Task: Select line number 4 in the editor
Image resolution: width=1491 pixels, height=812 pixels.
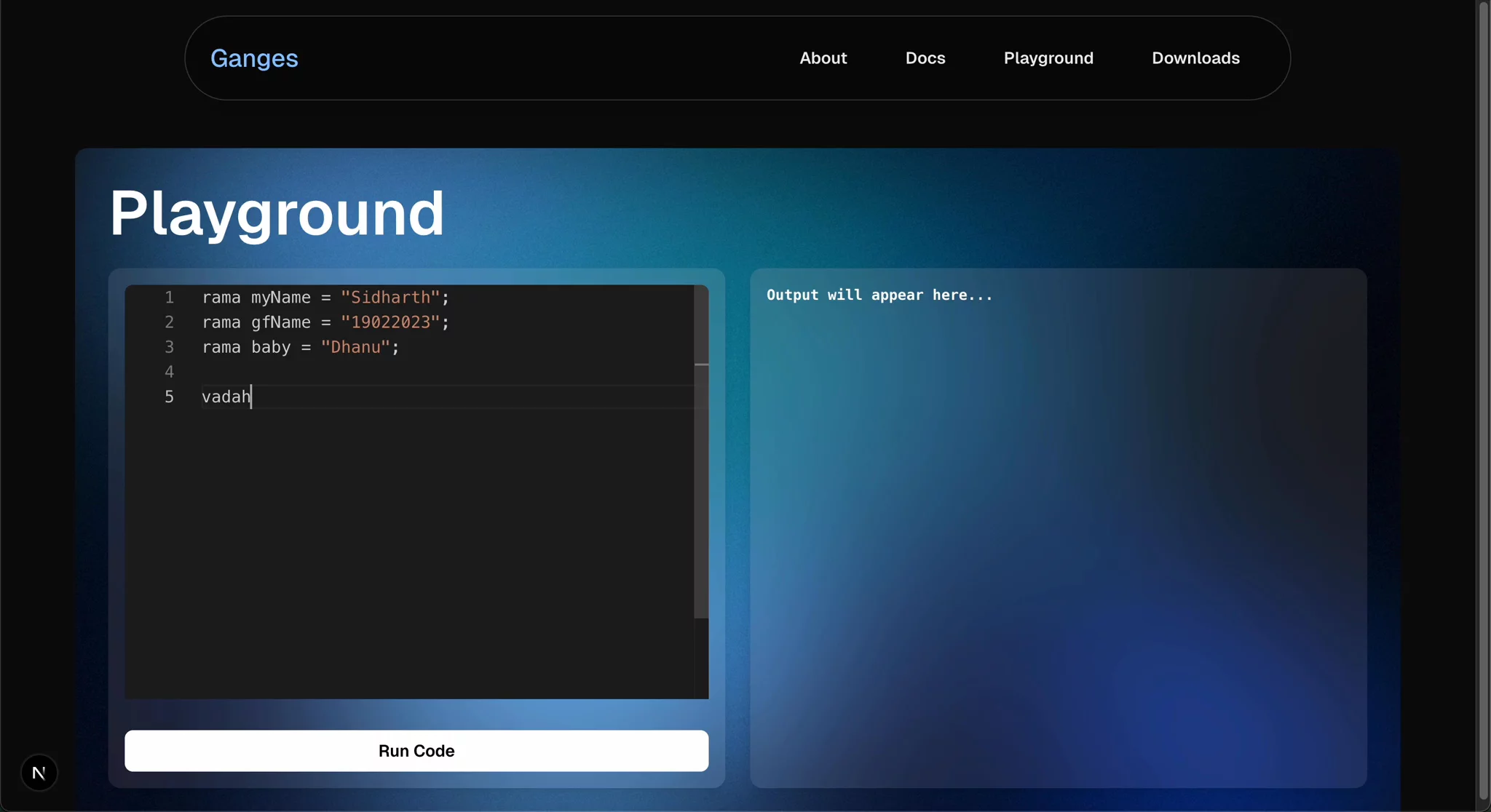Action: click(x=170, y=372)
